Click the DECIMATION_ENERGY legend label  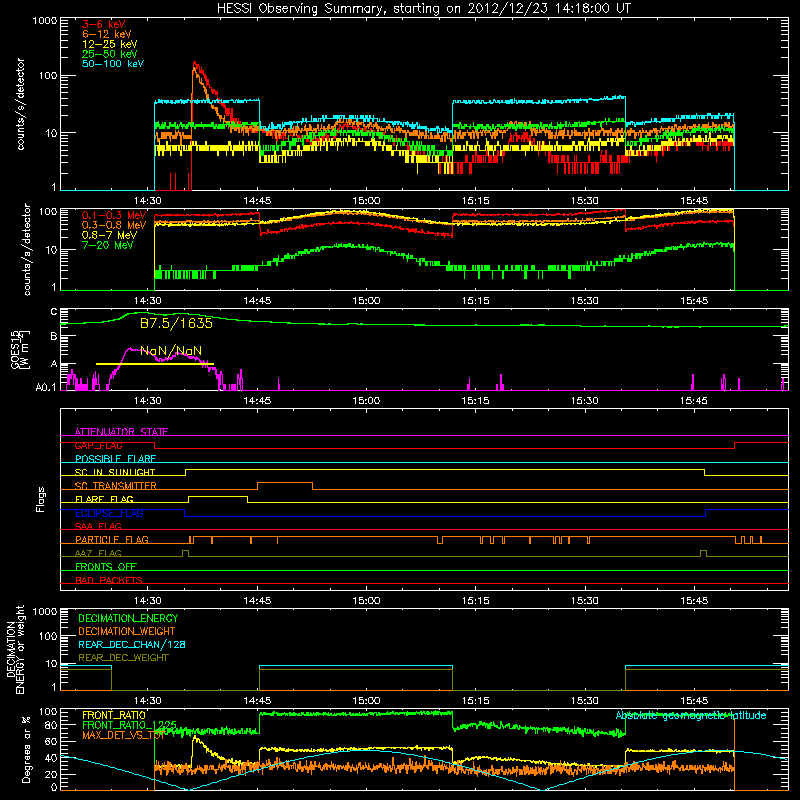click(x=128, y=618)
